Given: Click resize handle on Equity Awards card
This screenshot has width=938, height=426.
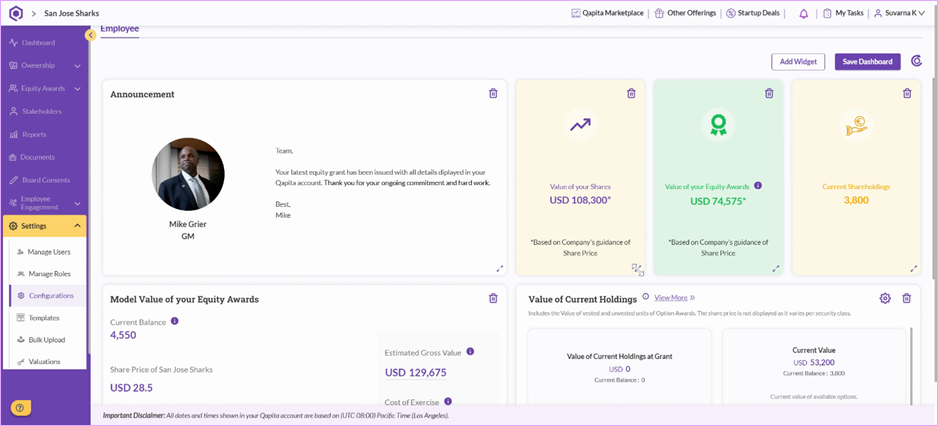Looking at the screenshot, I should click(x=776, y=269).
